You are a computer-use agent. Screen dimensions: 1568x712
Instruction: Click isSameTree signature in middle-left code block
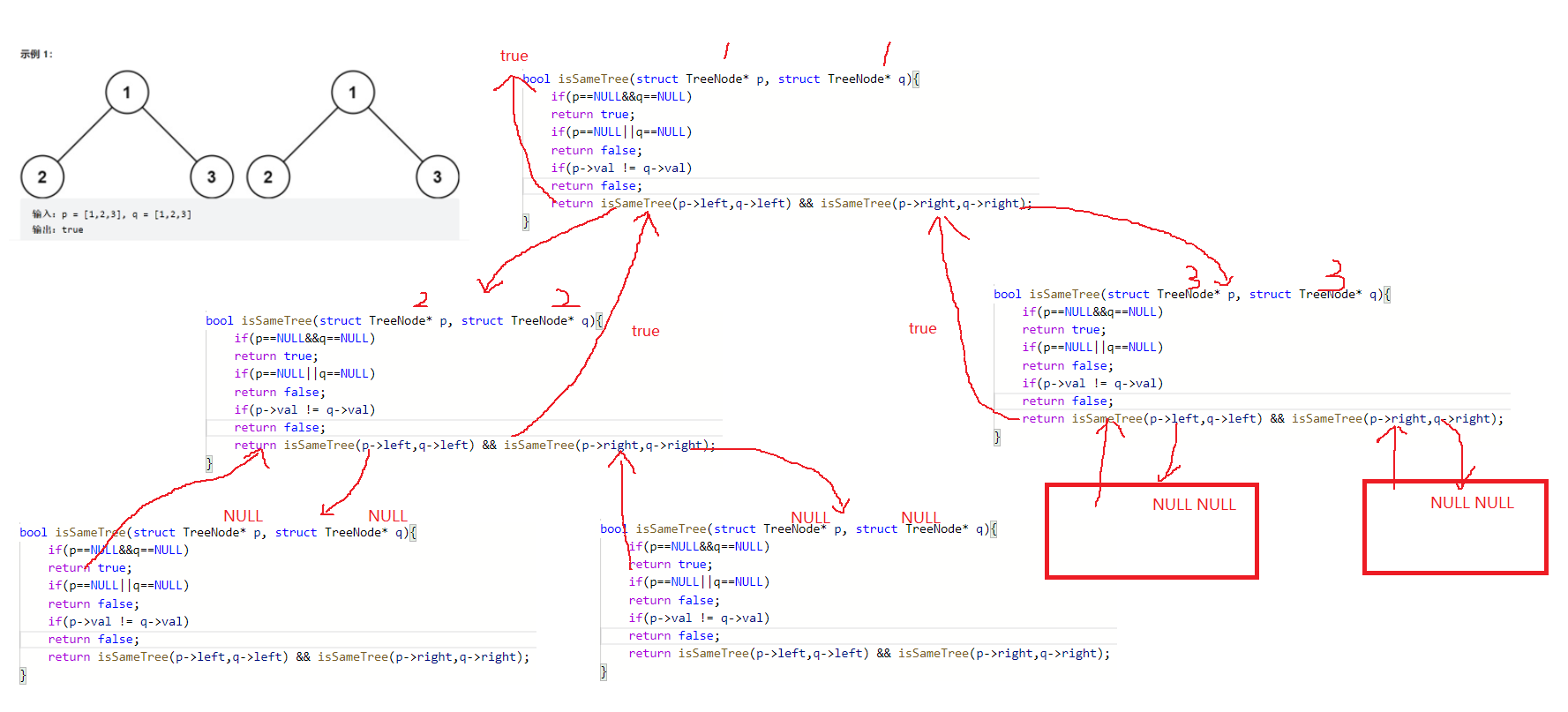tap(404, 321)
